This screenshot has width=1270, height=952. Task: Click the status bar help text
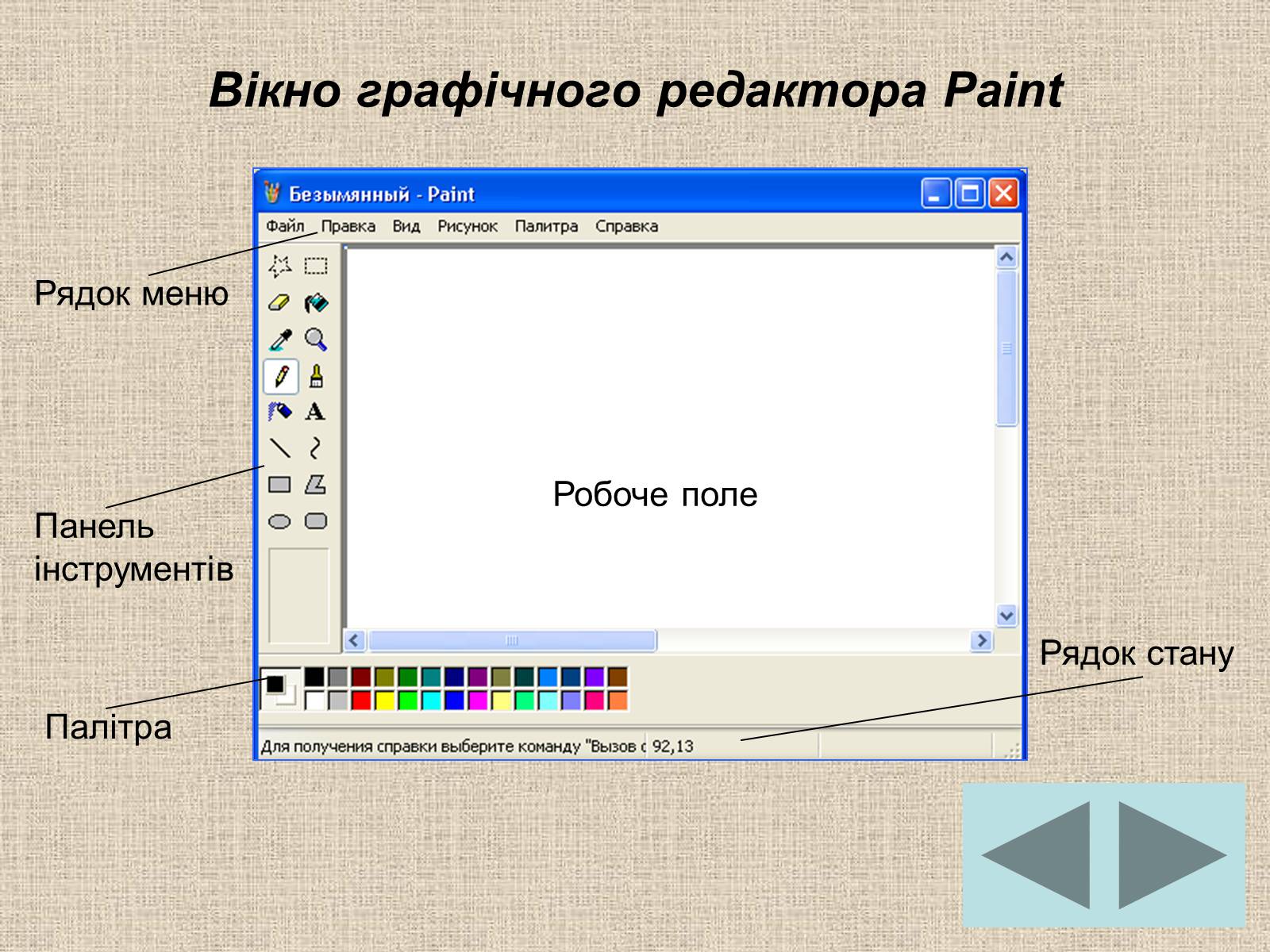tap(452, 747)
